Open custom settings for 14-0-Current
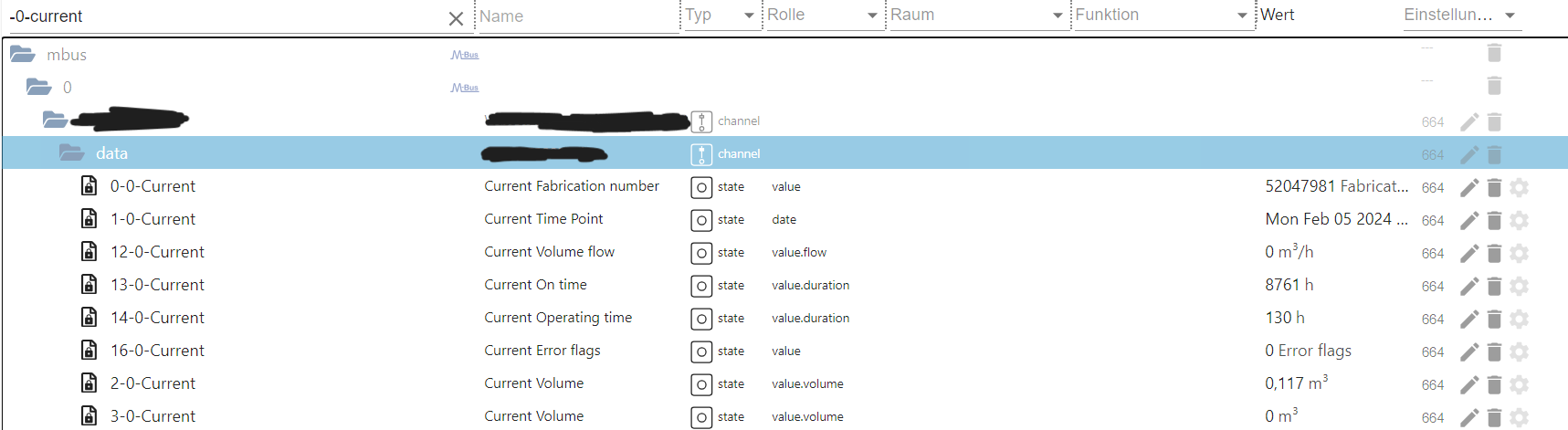 [1519, 320]
